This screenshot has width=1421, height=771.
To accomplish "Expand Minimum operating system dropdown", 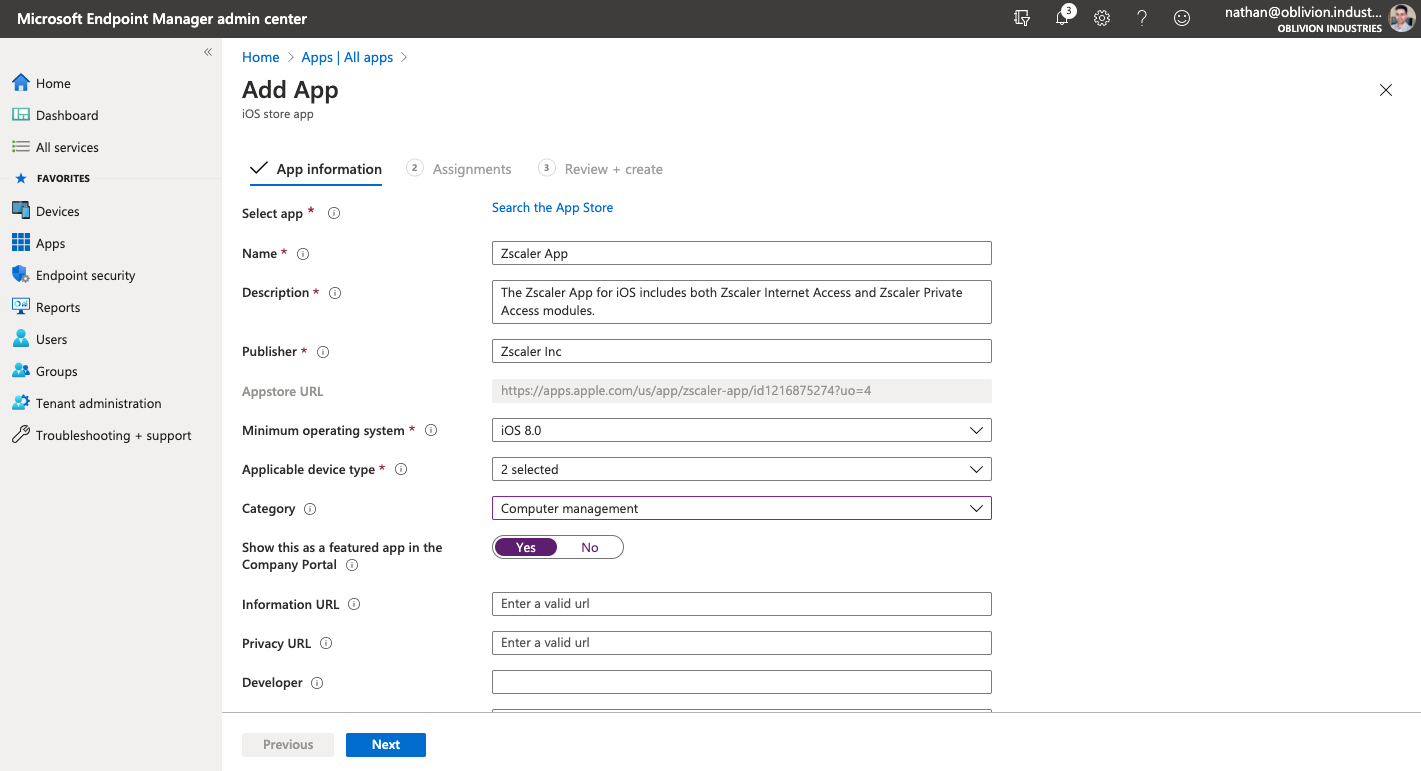I will pyautogui.click(x=741, y=430).
